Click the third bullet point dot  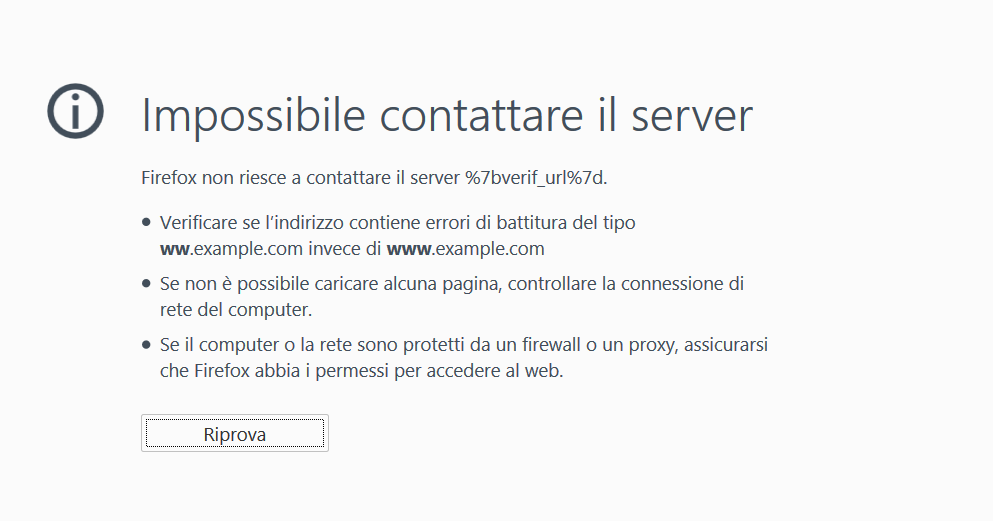click(x=147, y=346)
